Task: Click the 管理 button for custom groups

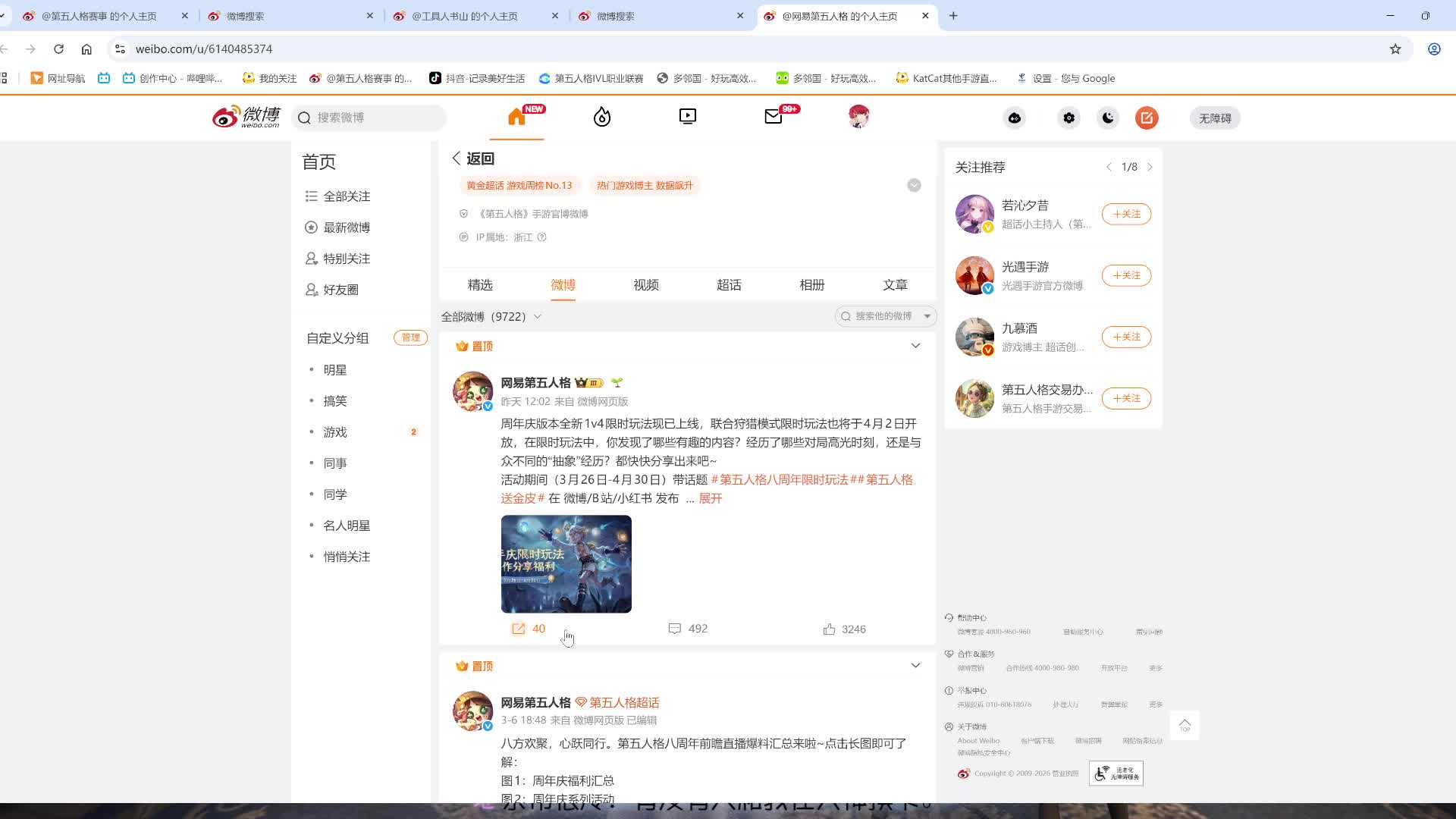Action: coord(410,337)
